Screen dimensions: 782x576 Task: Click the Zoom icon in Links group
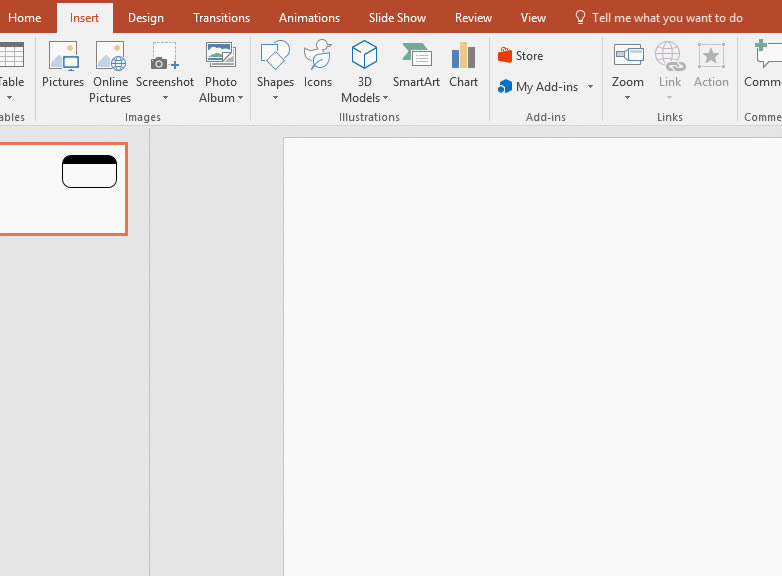[628, 55]
